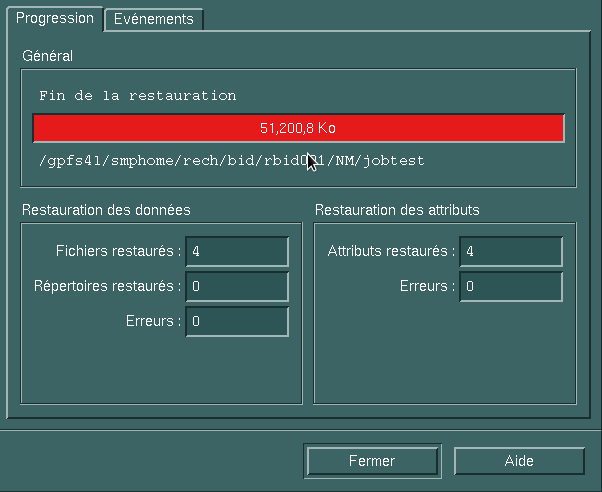
Task: Click the Erreurs field under Restauration des attributs
Action: click(511, 286)
